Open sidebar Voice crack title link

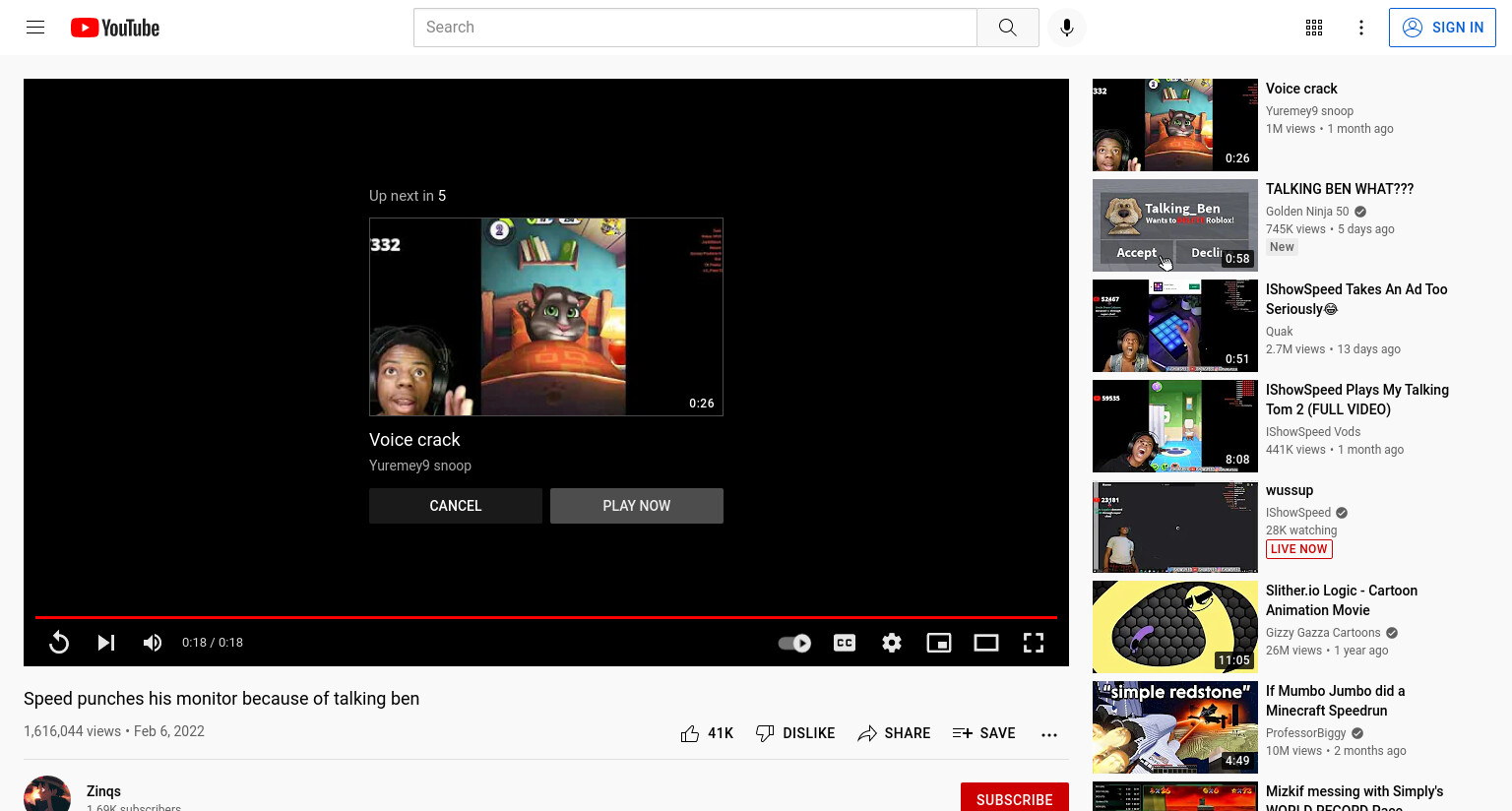pyautogui.click(x=1301, y=89)
